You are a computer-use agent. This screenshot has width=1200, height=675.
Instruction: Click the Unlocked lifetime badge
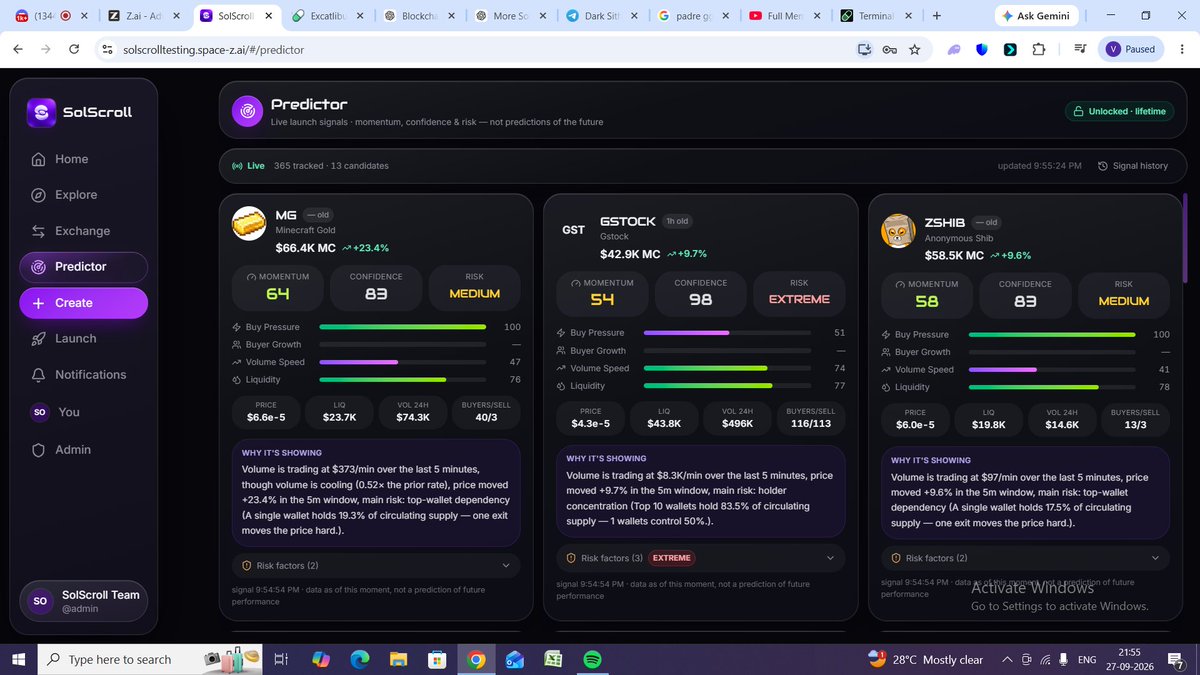(x=1120, y=111)
